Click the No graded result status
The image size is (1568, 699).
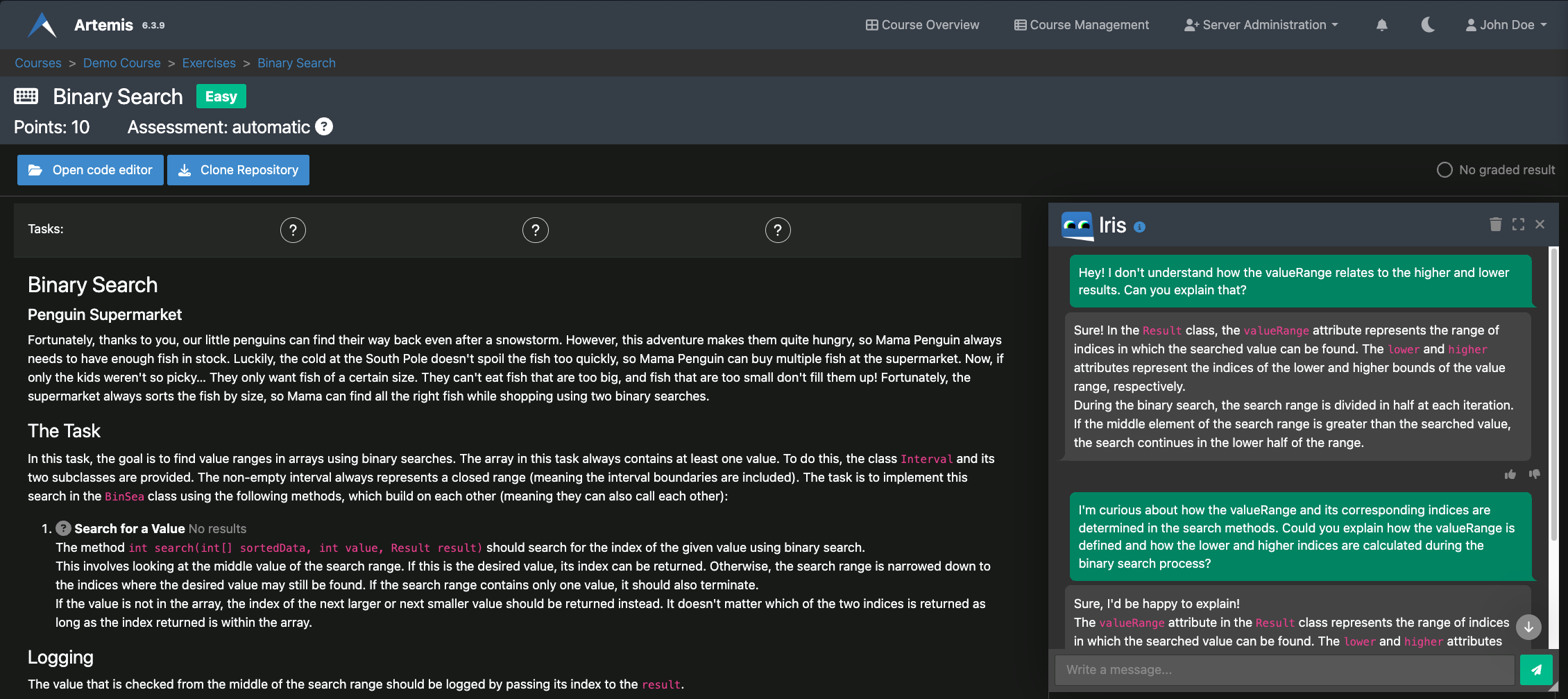(x=1496, y=170)
